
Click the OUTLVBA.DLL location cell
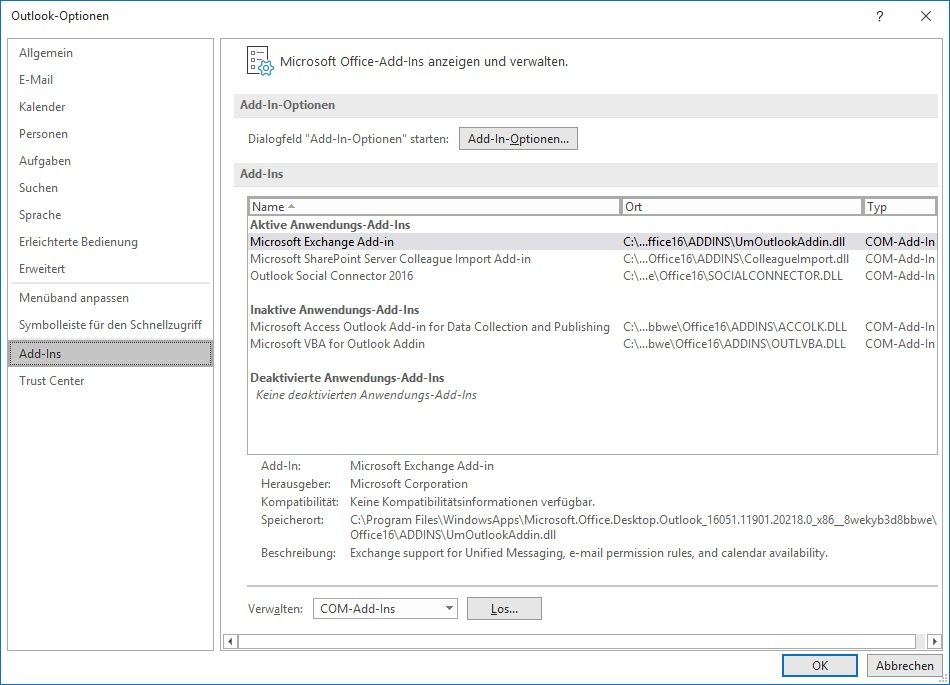734,344
